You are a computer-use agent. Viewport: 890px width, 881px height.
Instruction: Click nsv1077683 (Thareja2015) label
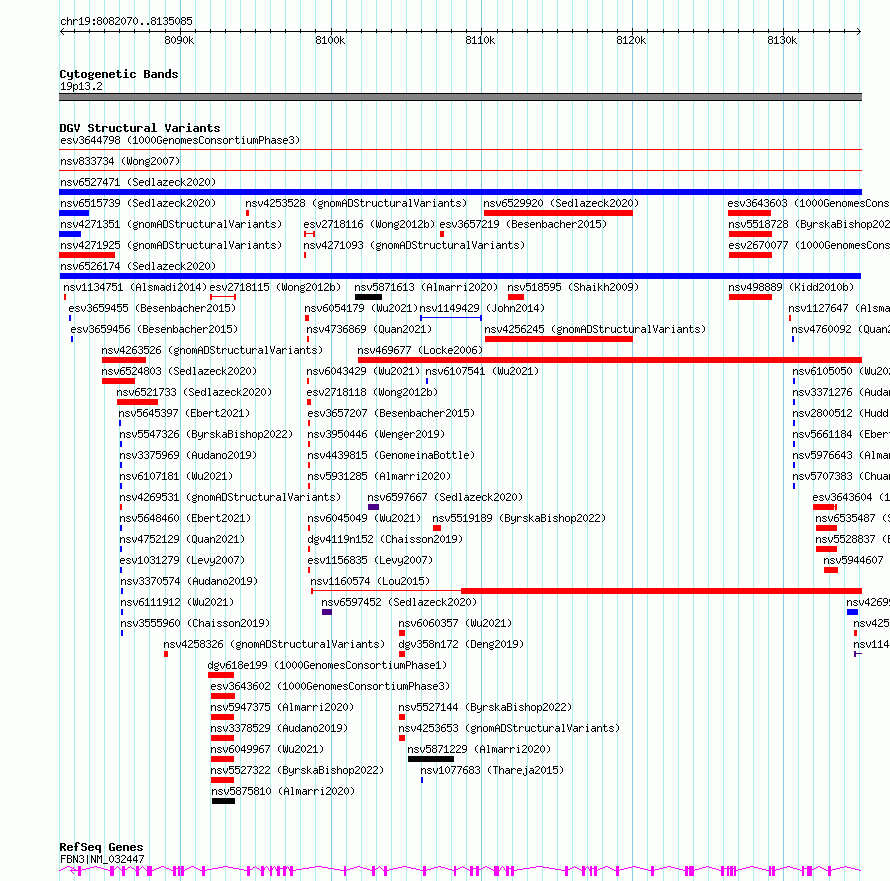(492, 770)
